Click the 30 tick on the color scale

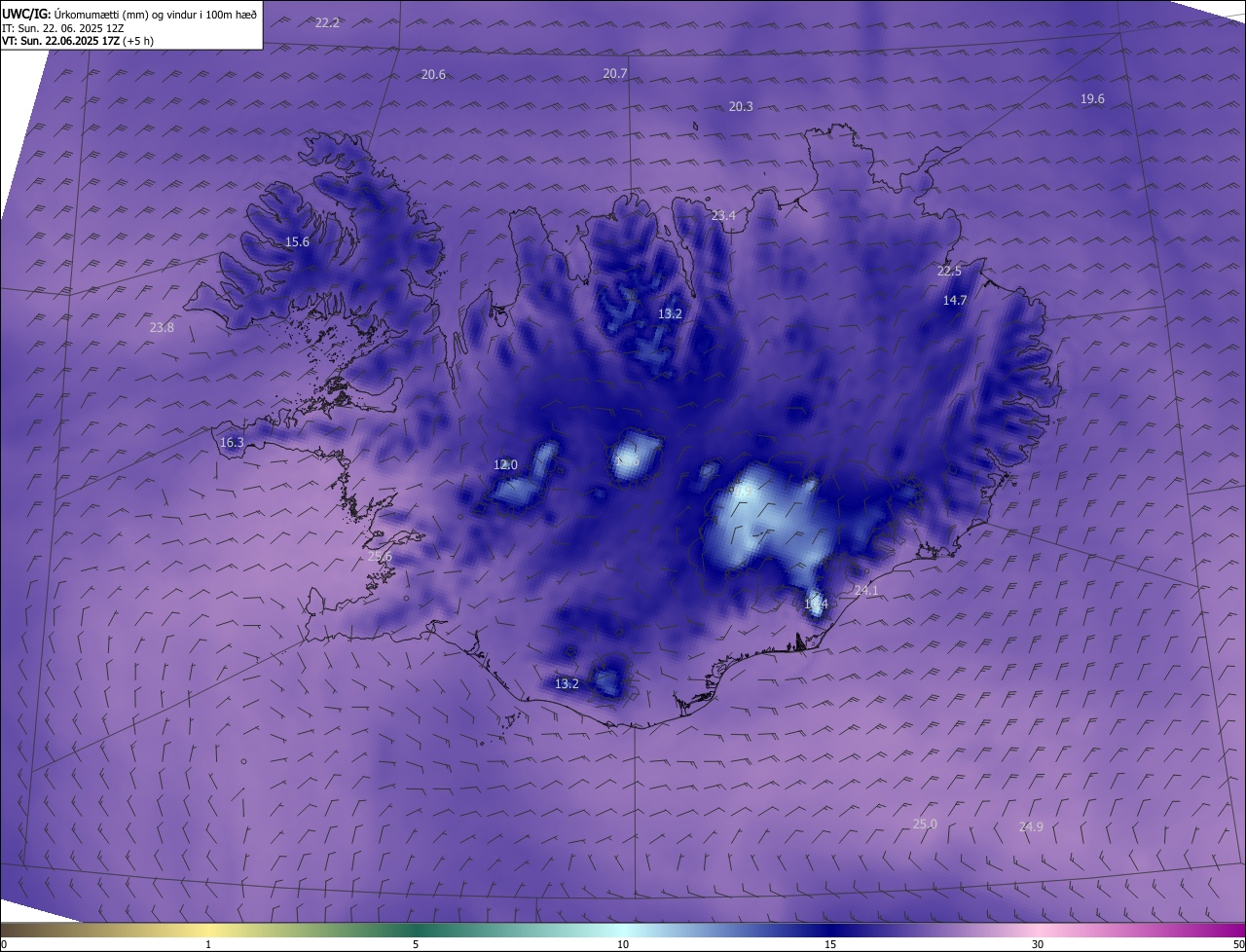1038,944
